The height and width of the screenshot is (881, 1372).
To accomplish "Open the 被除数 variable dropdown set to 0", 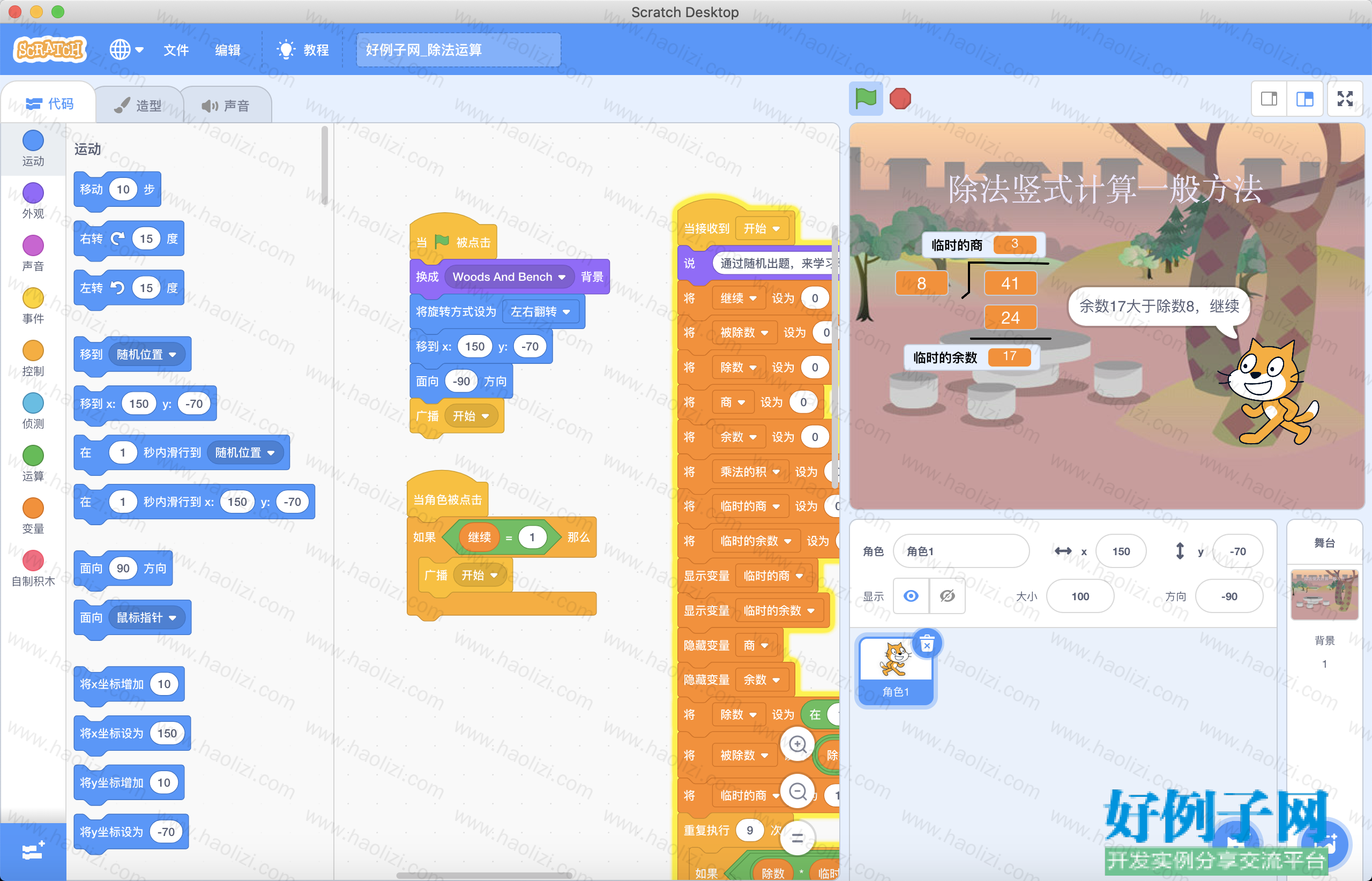I will coord(744,332).
